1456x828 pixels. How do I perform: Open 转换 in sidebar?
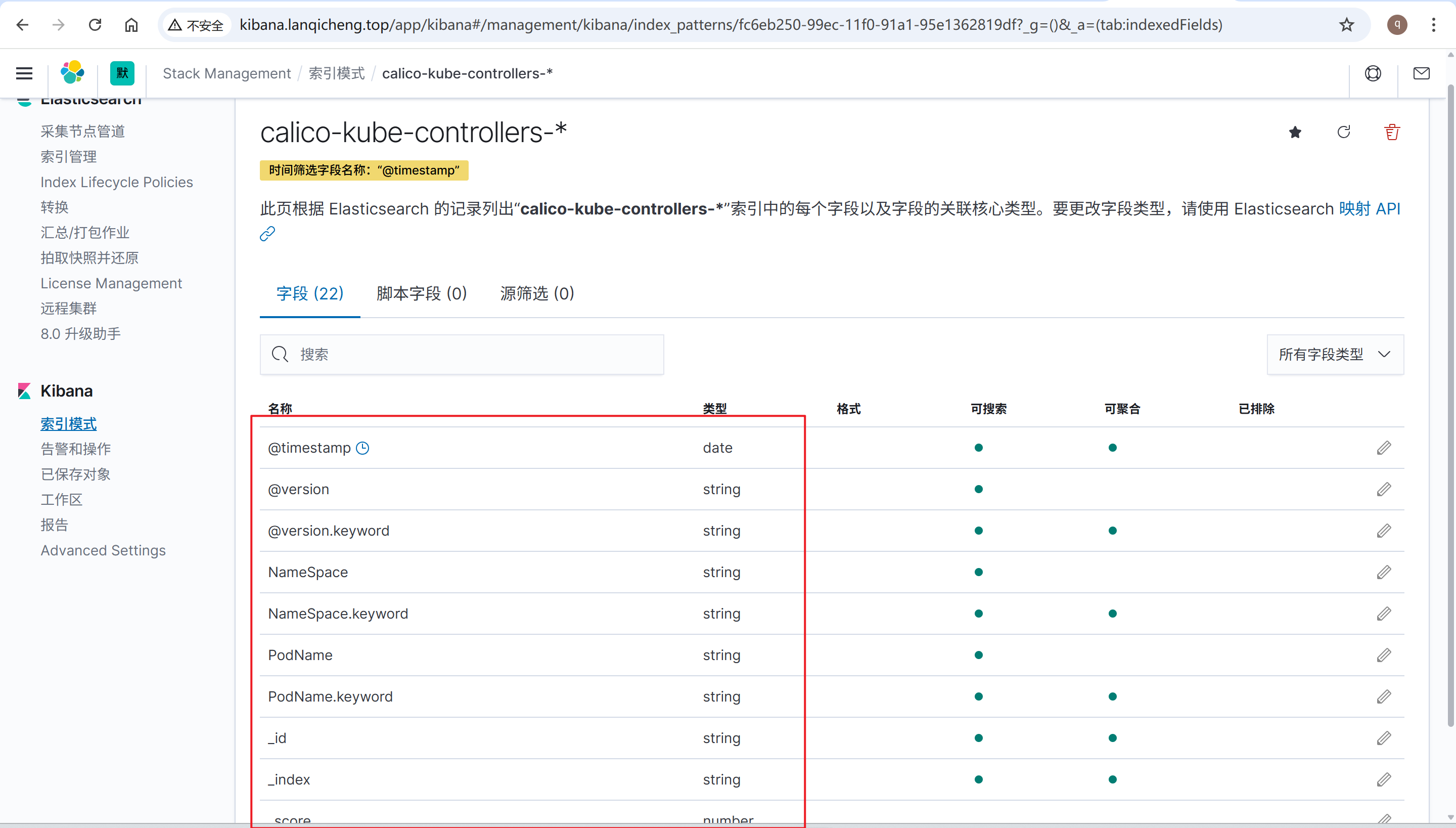tap(54, 207)
